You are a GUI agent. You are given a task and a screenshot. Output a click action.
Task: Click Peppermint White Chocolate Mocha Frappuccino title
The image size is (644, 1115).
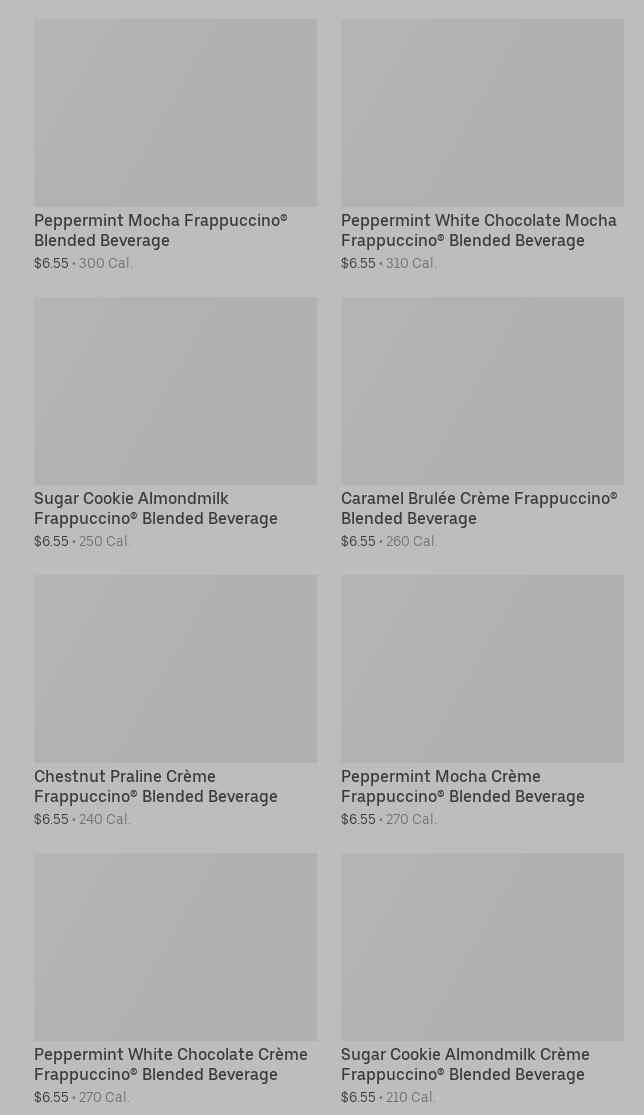(478, 230)
